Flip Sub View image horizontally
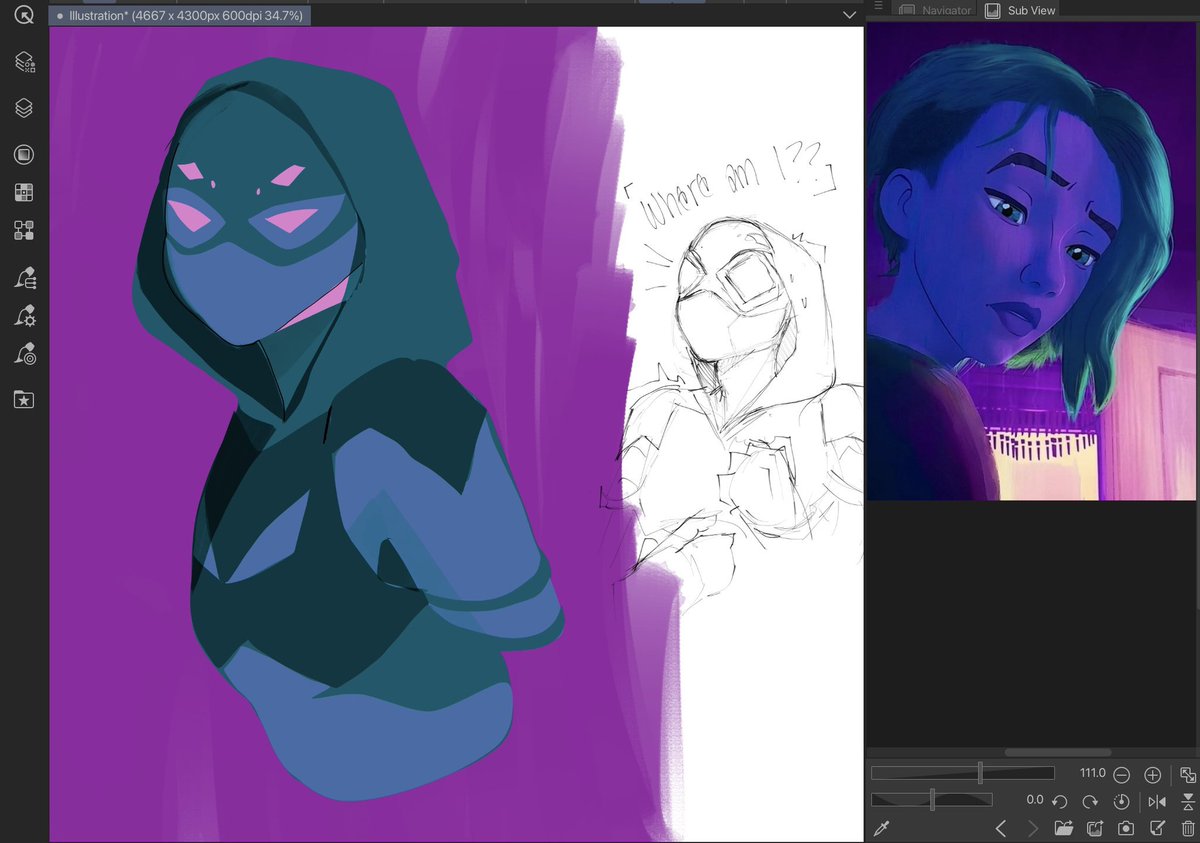Viewport: 1200px width, 843px height. (x=1157, y=802)
